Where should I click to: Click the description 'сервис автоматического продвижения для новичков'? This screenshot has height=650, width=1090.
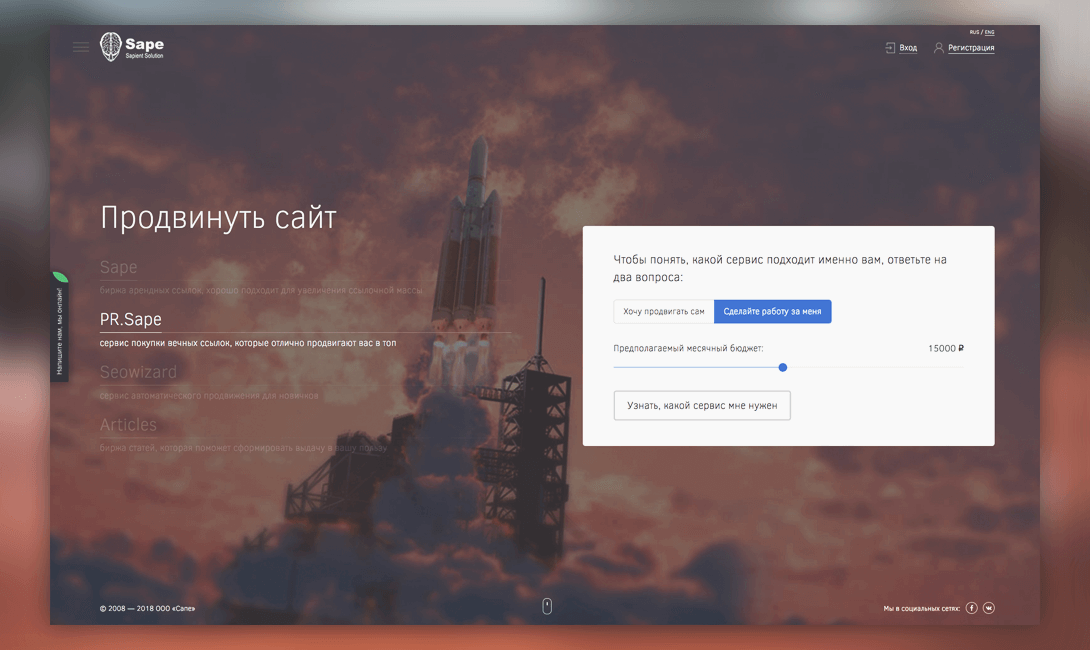[209, 396]
